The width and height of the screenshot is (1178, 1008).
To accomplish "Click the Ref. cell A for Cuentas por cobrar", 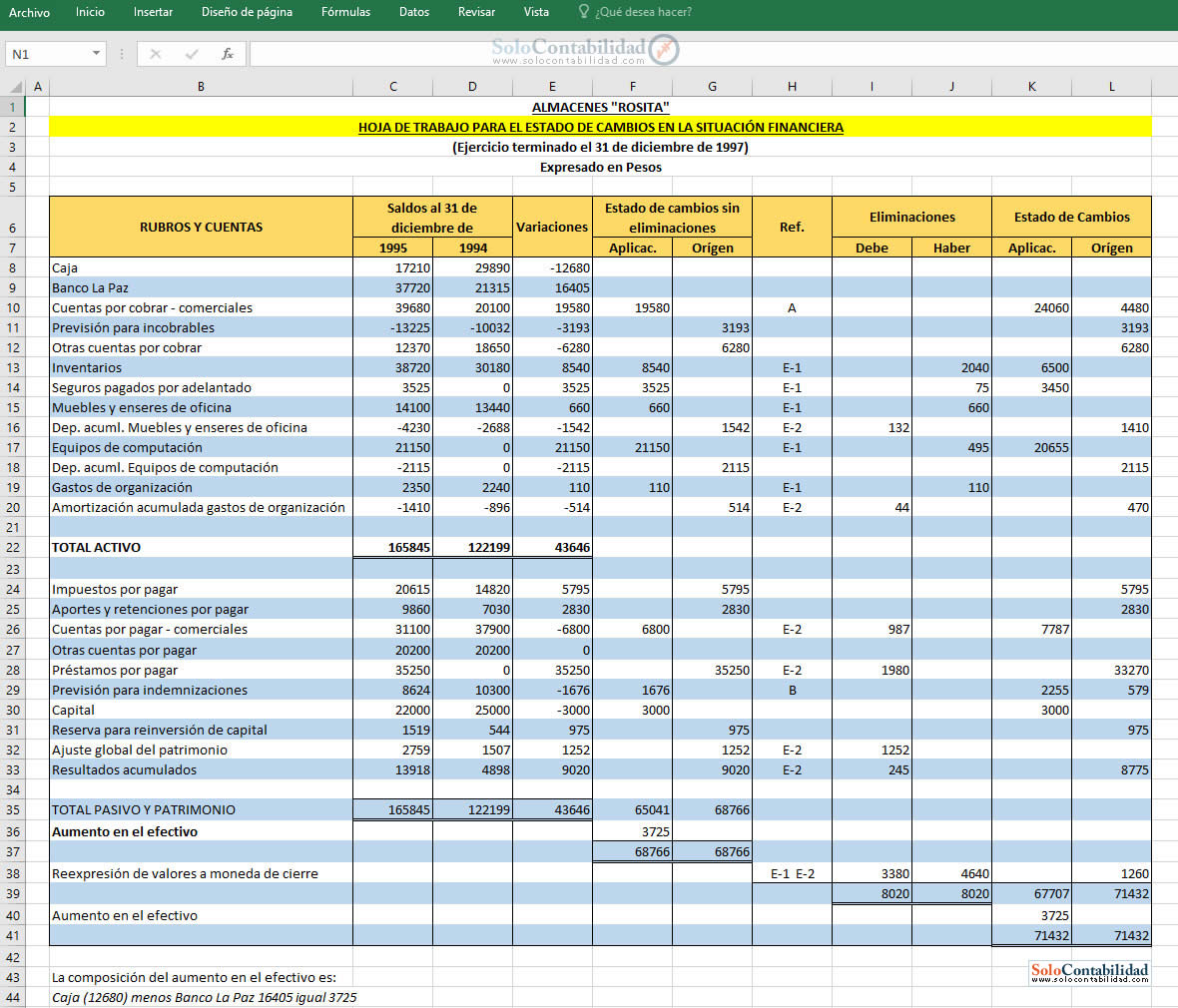I will pyautogui.click(x=792, y=308).
